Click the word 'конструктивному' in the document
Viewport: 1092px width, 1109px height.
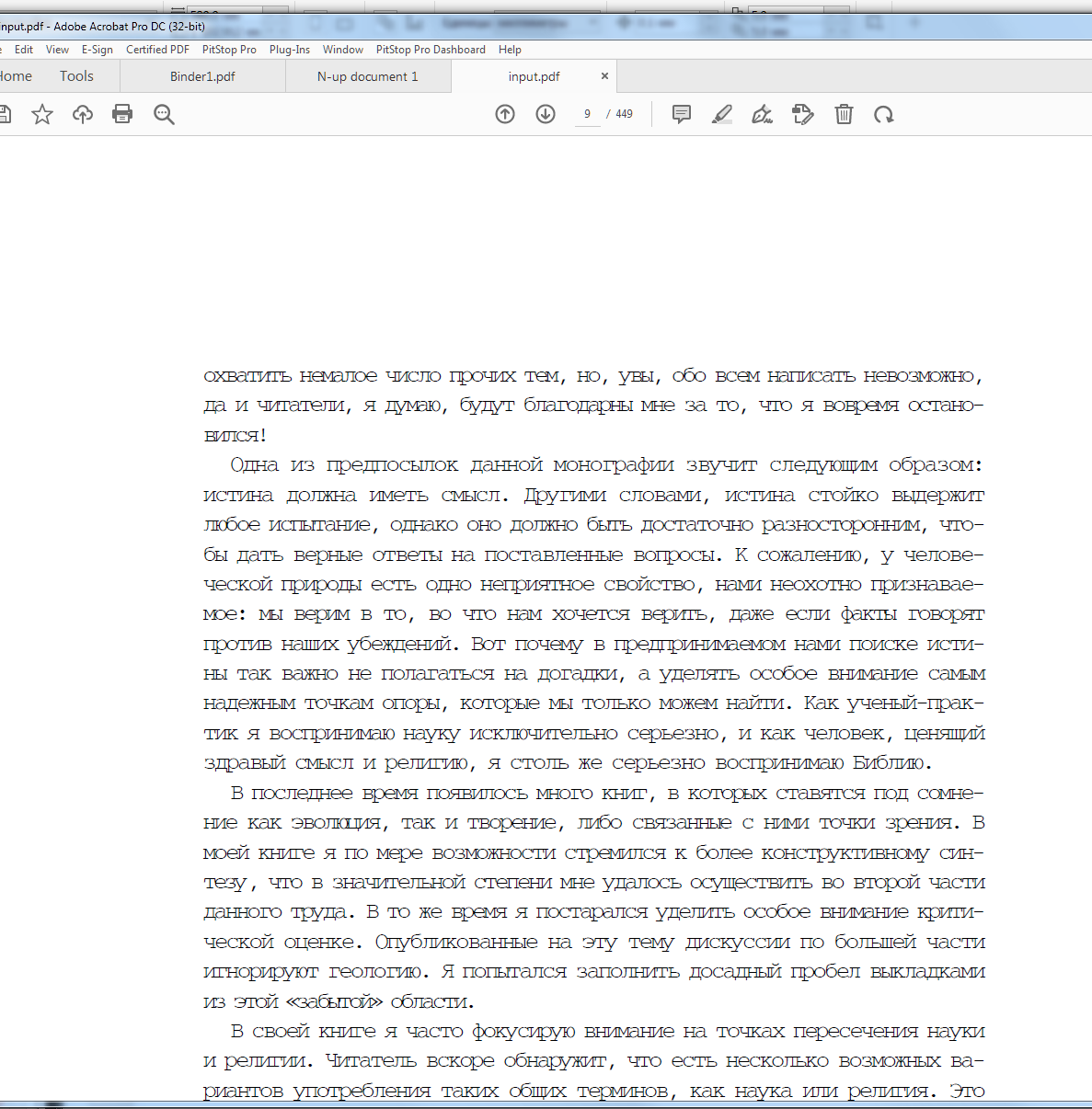tap(845, 852)
